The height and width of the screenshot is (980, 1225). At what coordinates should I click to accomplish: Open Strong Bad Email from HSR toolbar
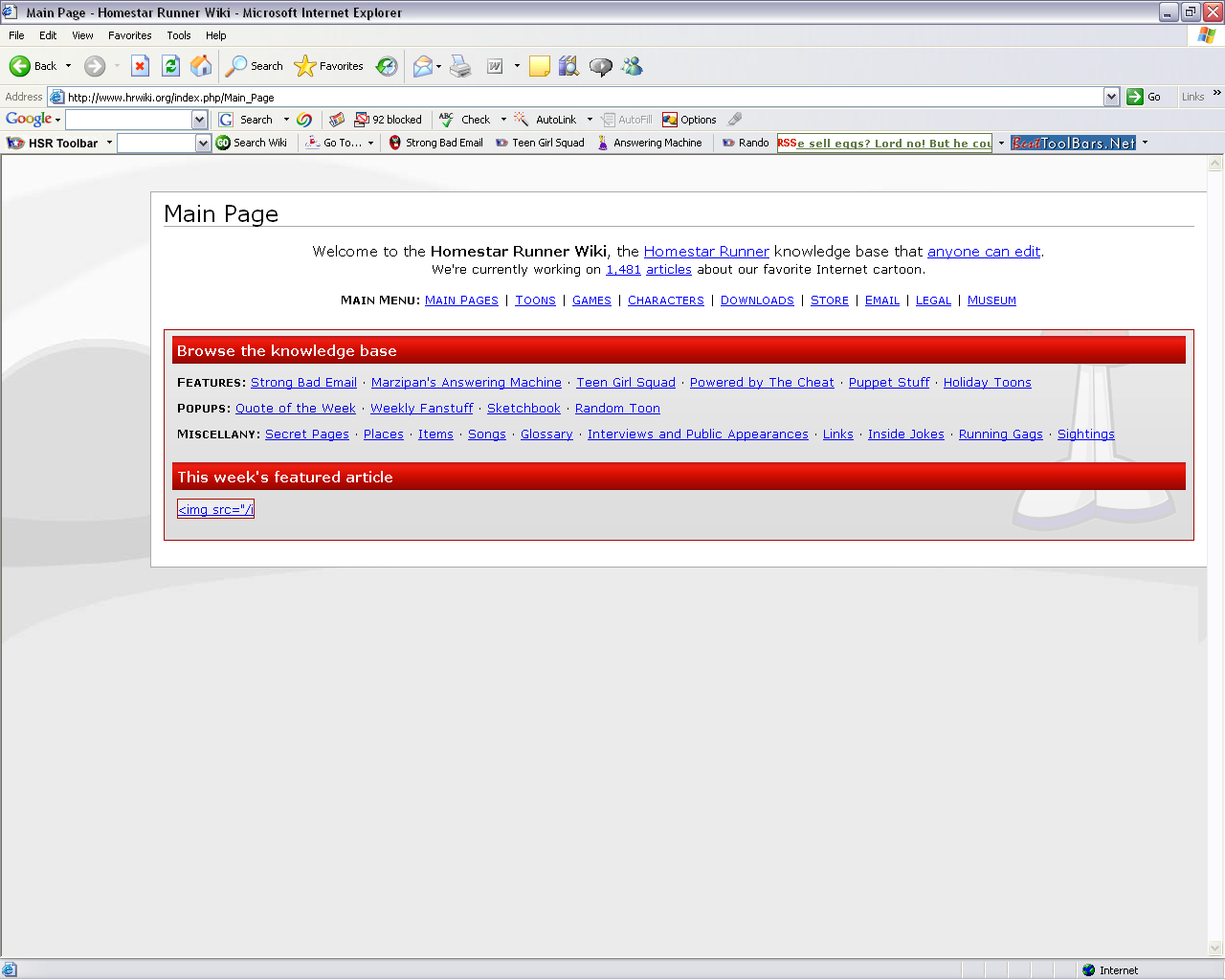point(435,143)
